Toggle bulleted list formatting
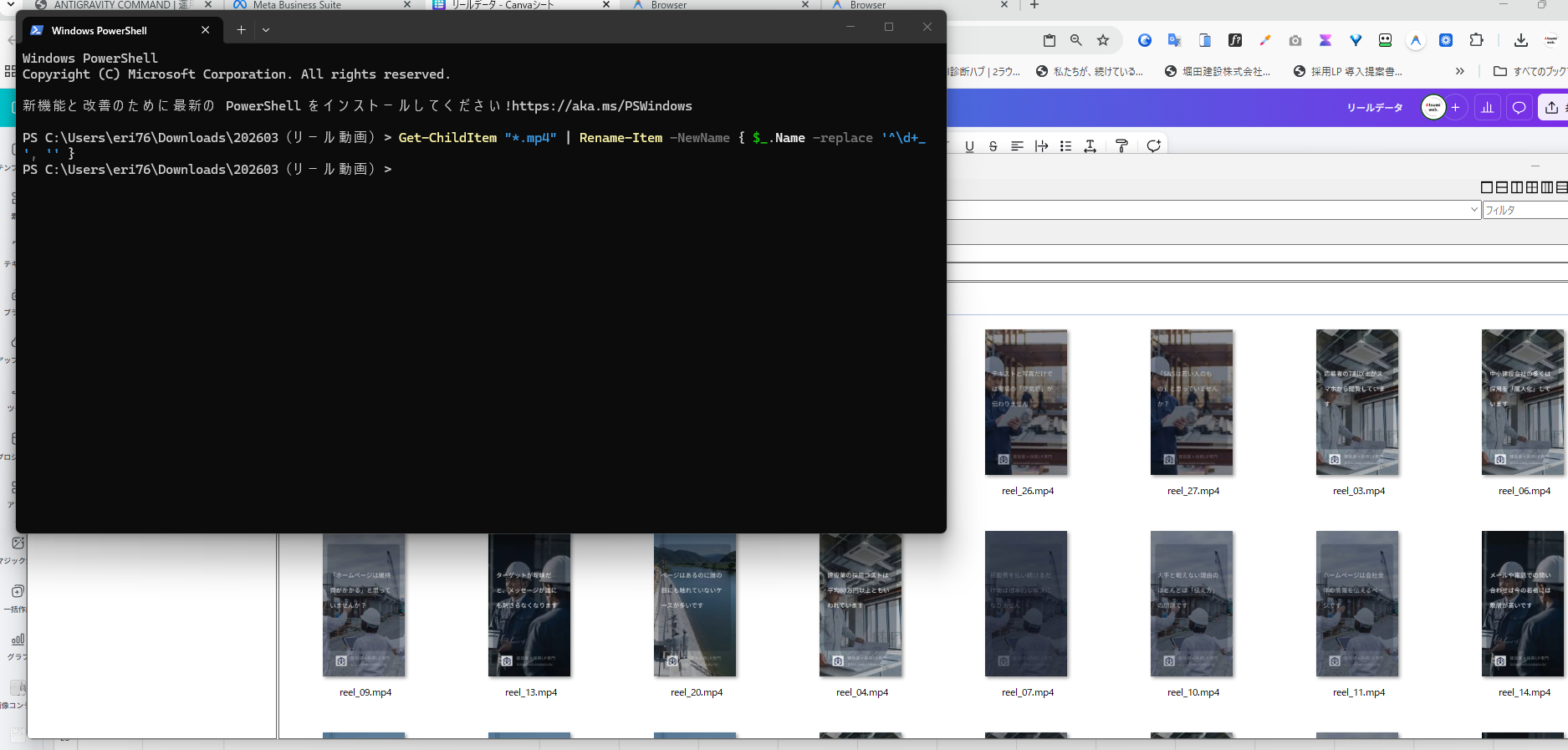The image size is (1568, 750). click(x=1065, y=146)
